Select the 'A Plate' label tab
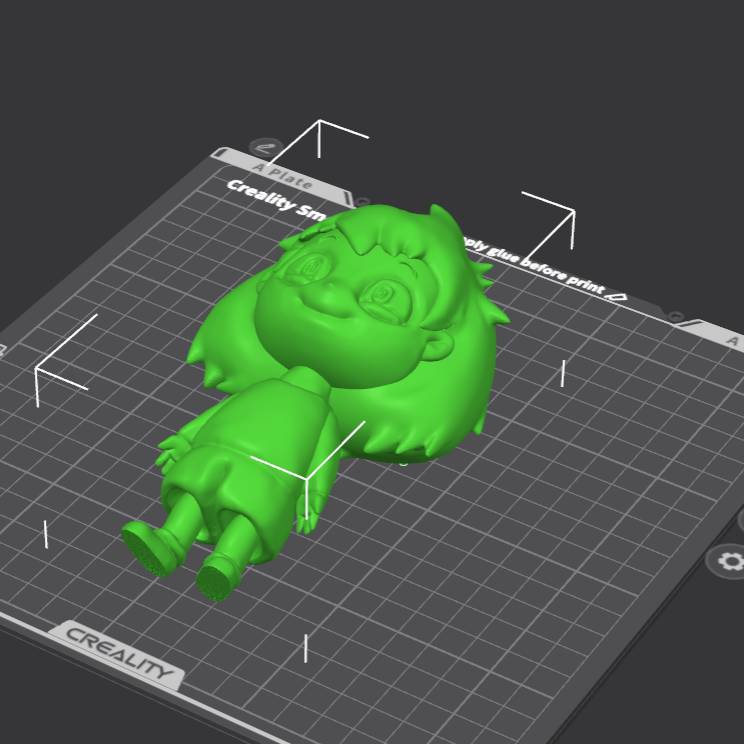 point(282,177)
